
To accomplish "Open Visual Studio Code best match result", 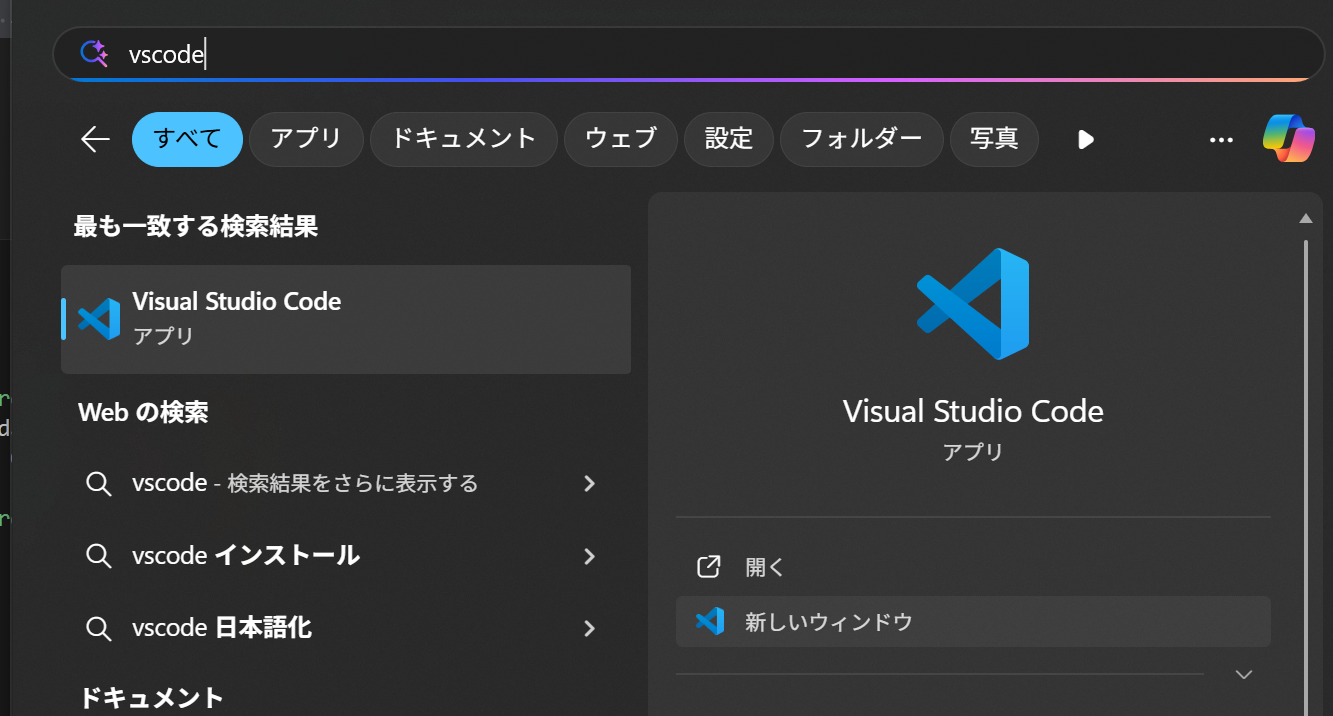I will [x=346, y=319].
